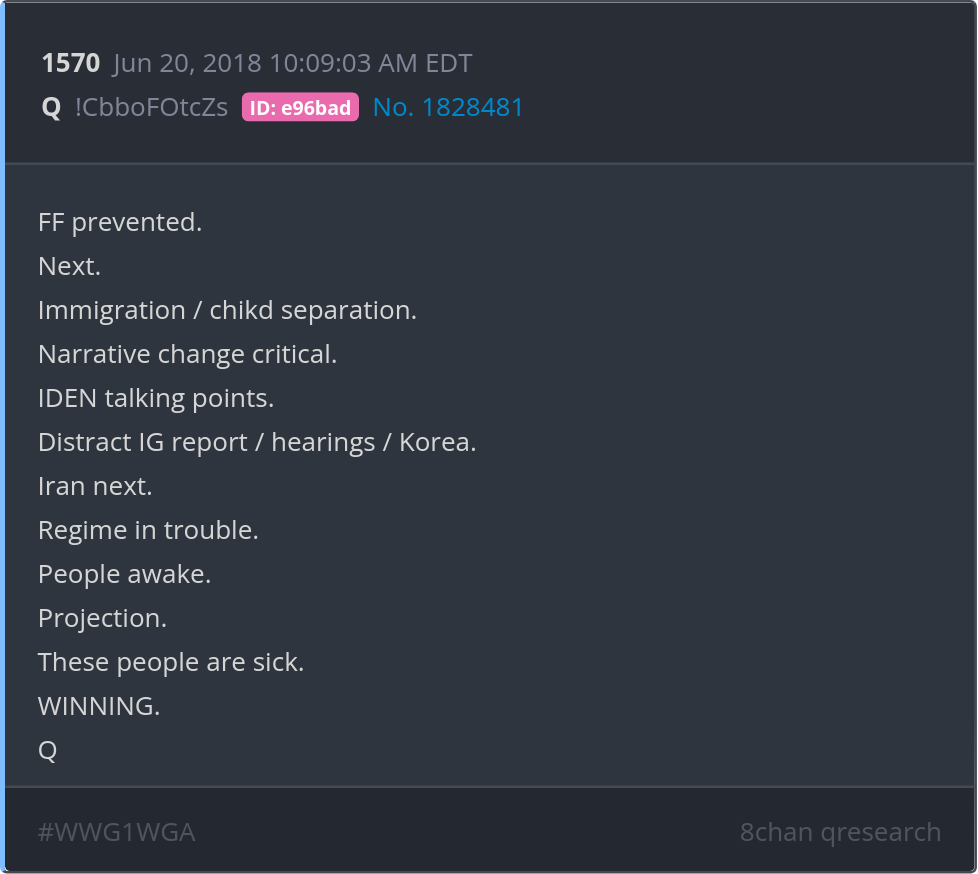Click the "Distract IG report / hearings / Korea." line
Screen dimensions: 978x874
click(257, 442)
